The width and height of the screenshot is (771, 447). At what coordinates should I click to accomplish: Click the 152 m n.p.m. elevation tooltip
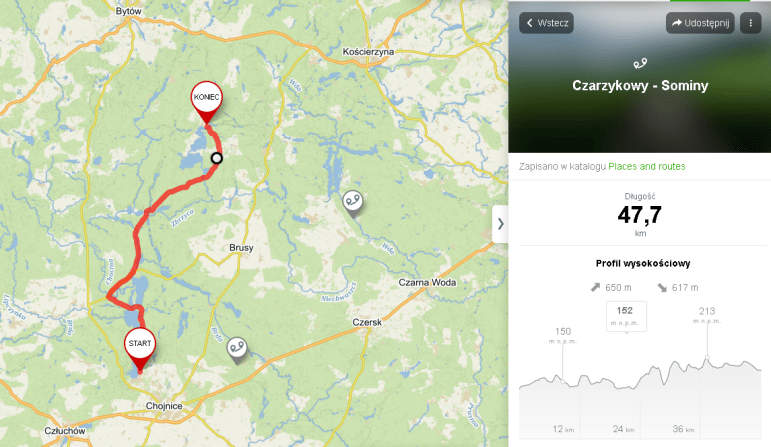pos(626,316)
